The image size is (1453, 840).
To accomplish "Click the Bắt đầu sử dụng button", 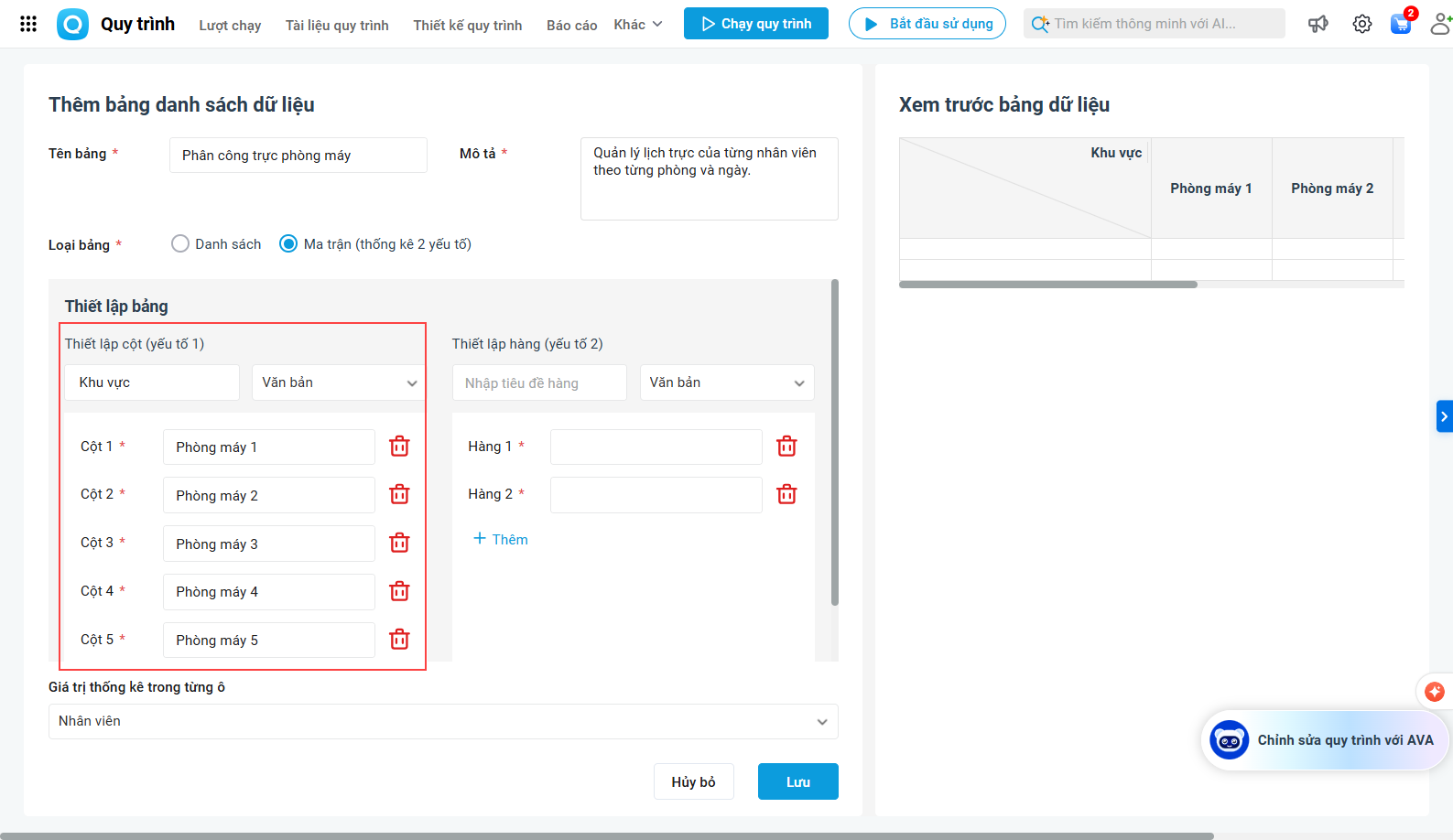I will (927, 24).
